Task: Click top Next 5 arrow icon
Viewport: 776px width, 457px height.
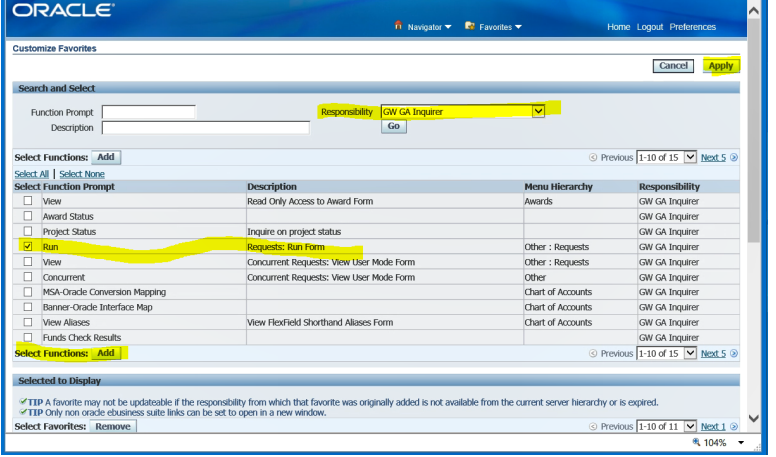Action: tap(734, 157)
